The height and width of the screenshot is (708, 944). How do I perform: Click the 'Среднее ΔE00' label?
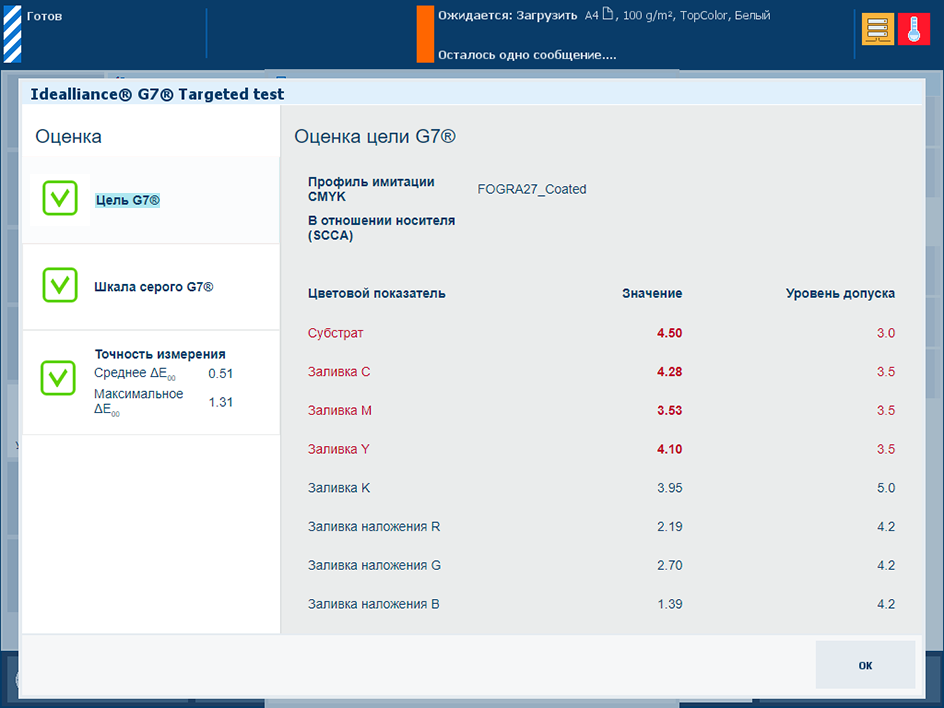tap(135, 373)
